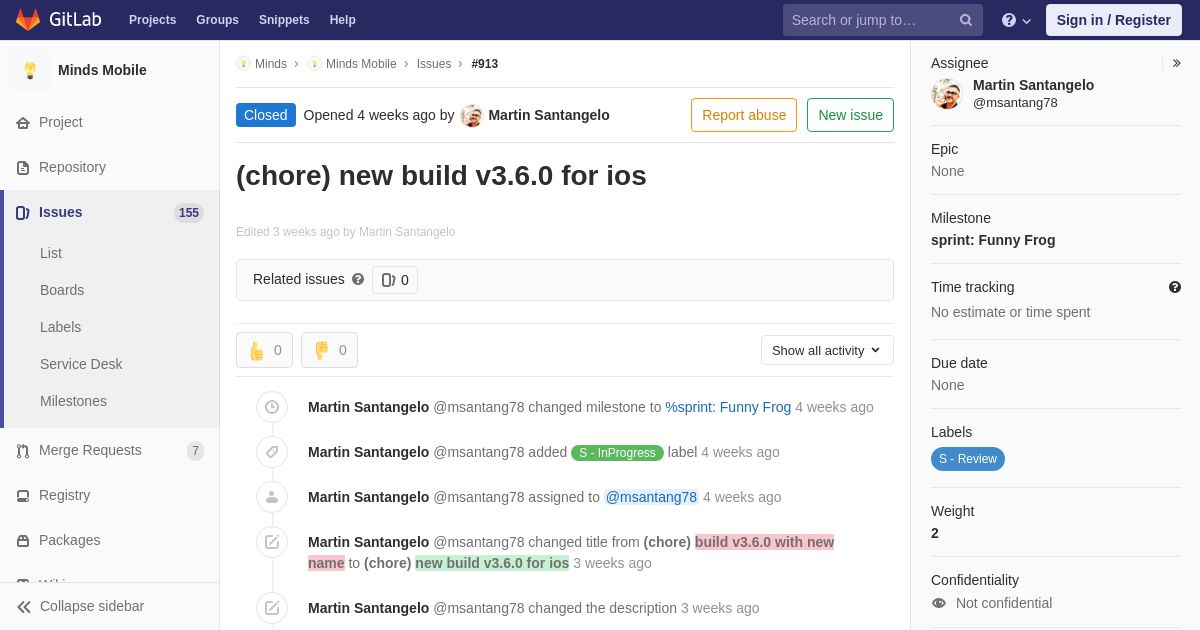
Task: Click the search magnifier icon
Action: pos(966,20)
